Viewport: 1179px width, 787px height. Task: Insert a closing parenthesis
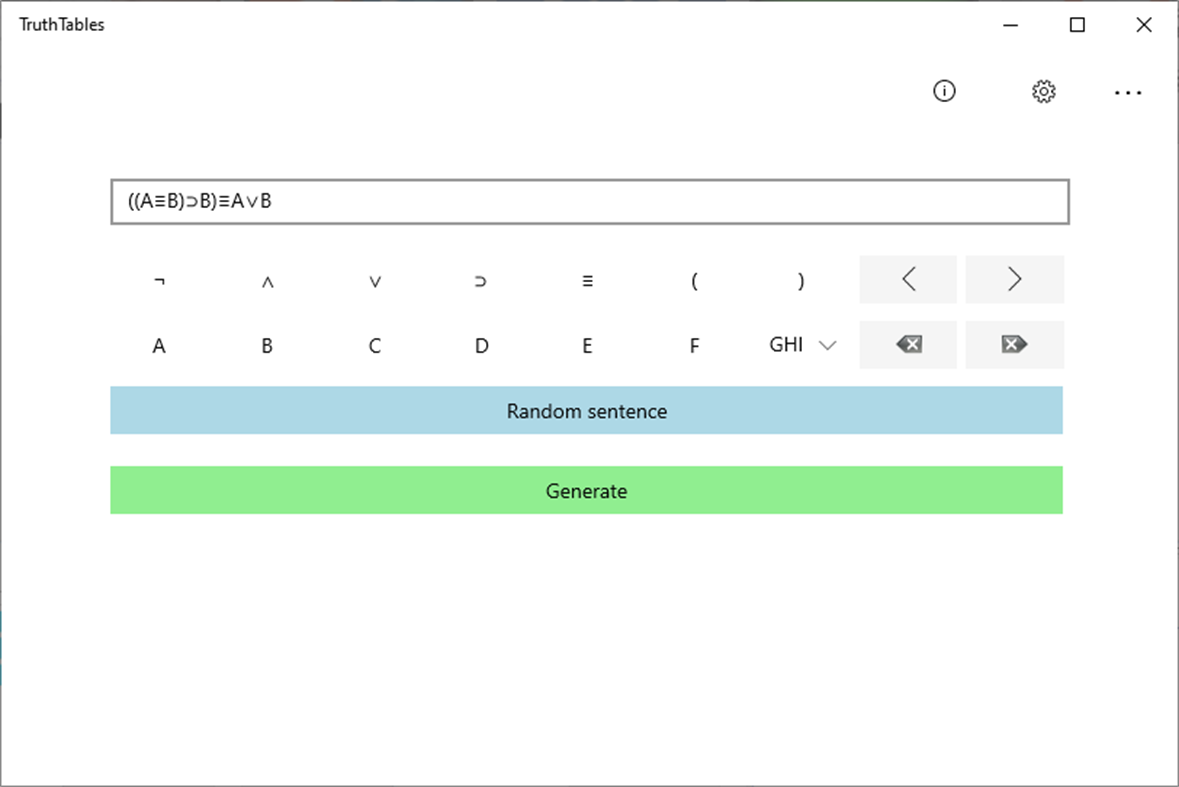coord(801,281)
